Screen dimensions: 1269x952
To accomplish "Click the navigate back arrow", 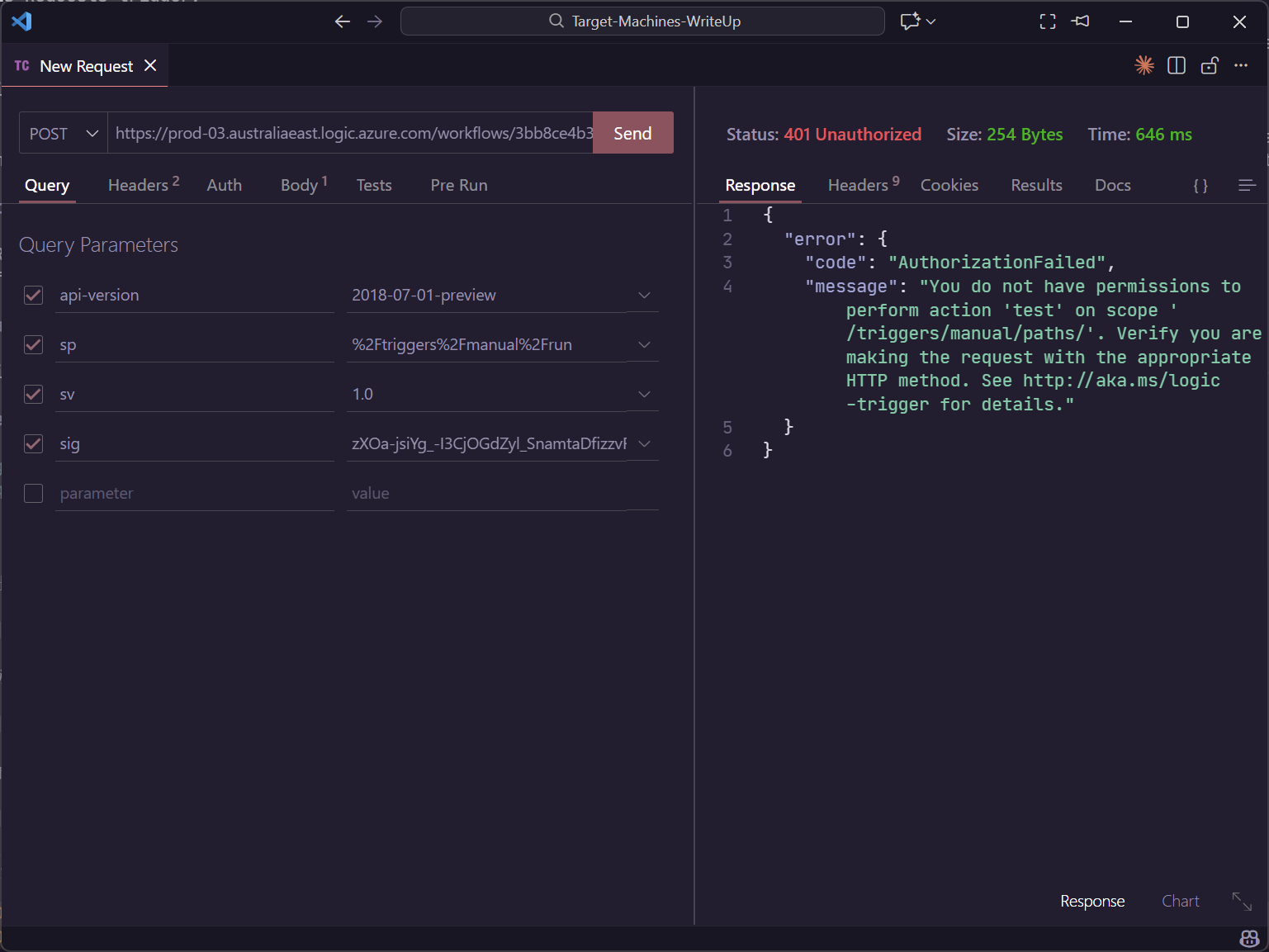I will point(343,21).
